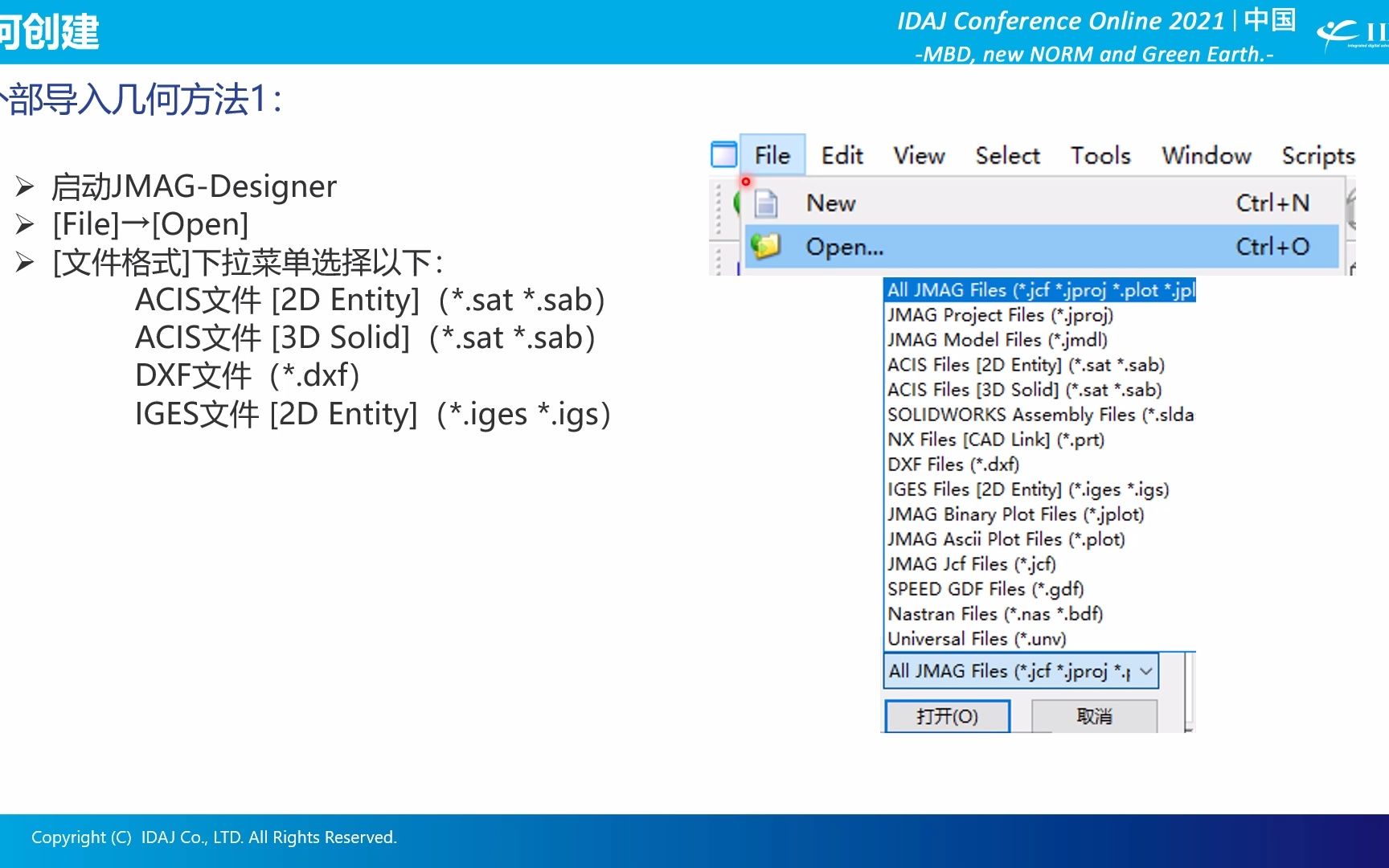Image resolution: width=1389 pixels, height=868 pixels.
Task: Click the 打开(O) button
Action: (x=947, y=716)
